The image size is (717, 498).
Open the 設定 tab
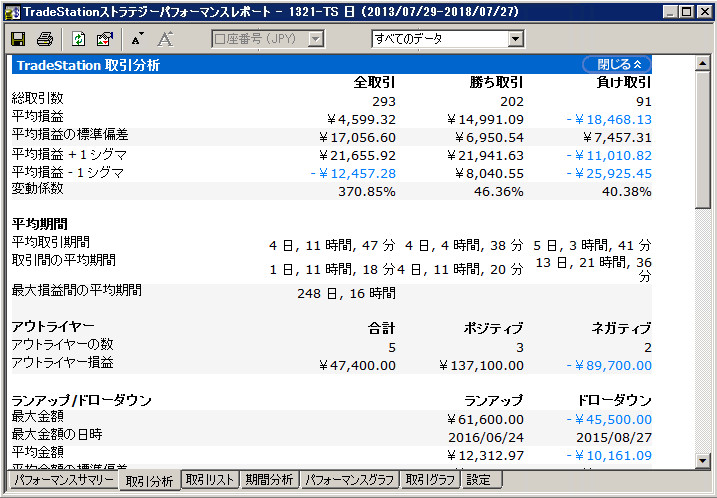pyautogui.click(x=479, y=480)
